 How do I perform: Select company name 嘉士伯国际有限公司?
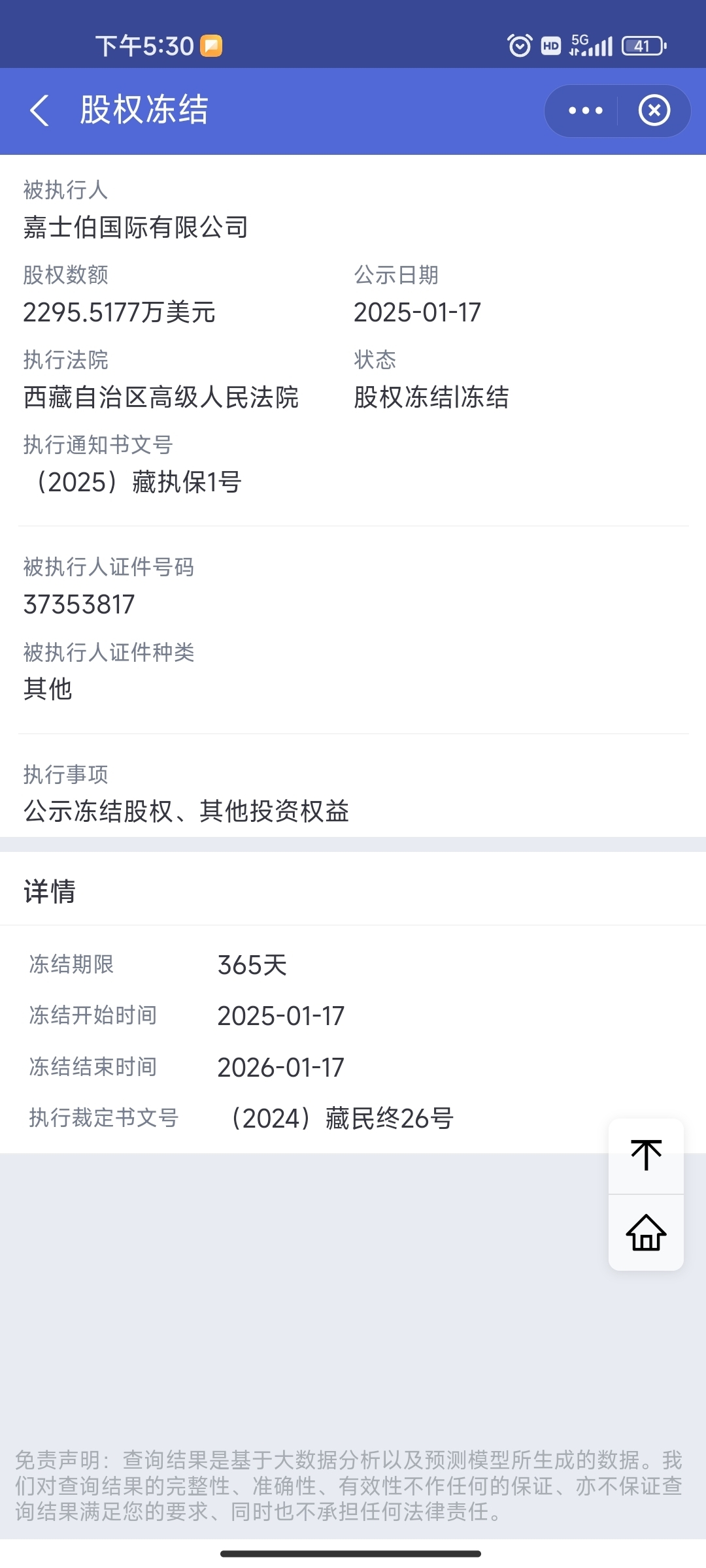136,227
